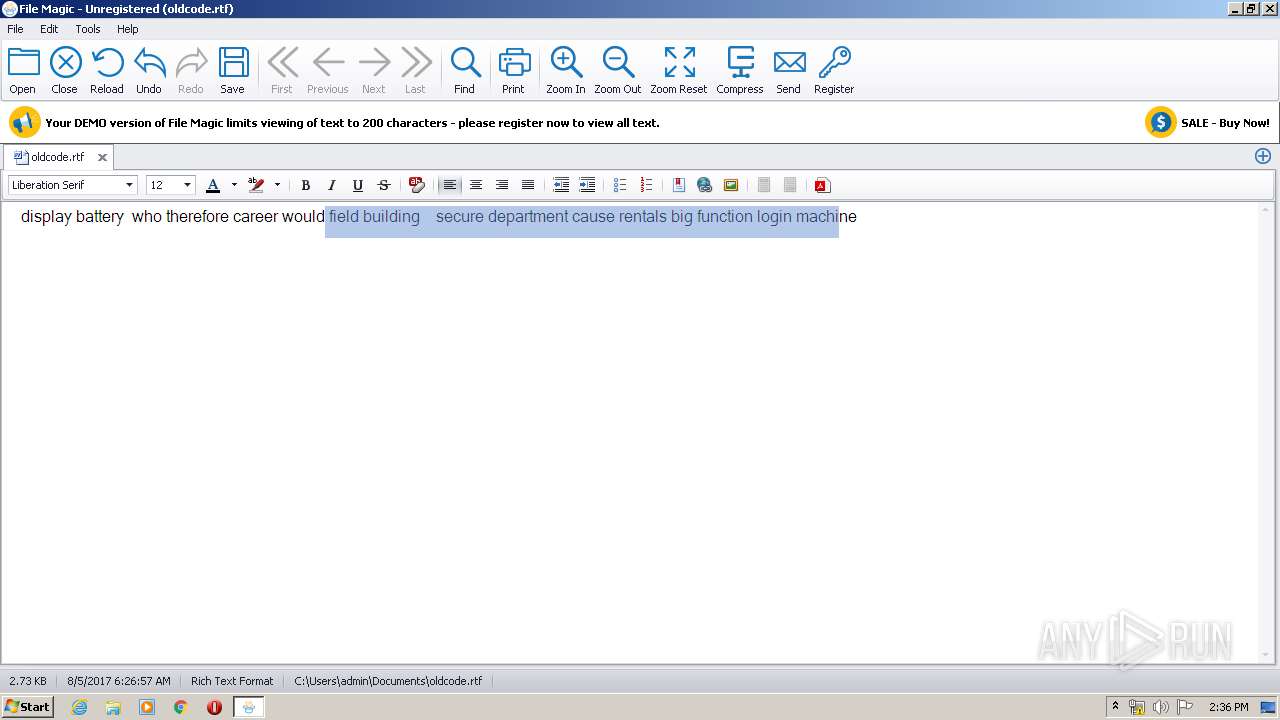
Task: Click the megaphone demo notice icon
Action: point(24,122)
